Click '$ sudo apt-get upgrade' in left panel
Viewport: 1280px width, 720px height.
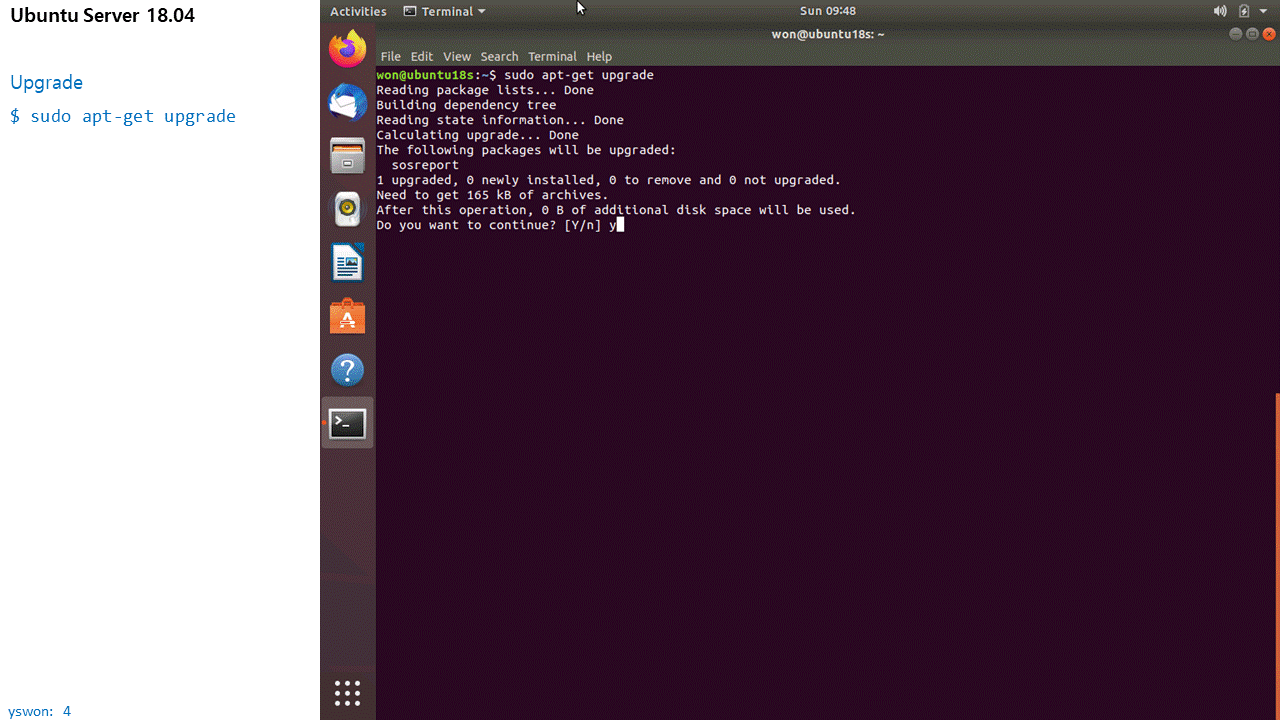click(123, 116)
